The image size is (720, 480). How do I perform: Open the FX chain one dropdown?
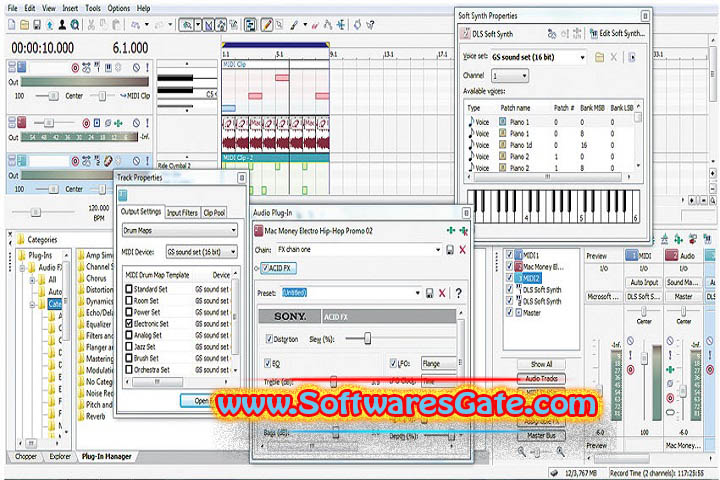tap(438, 249)
